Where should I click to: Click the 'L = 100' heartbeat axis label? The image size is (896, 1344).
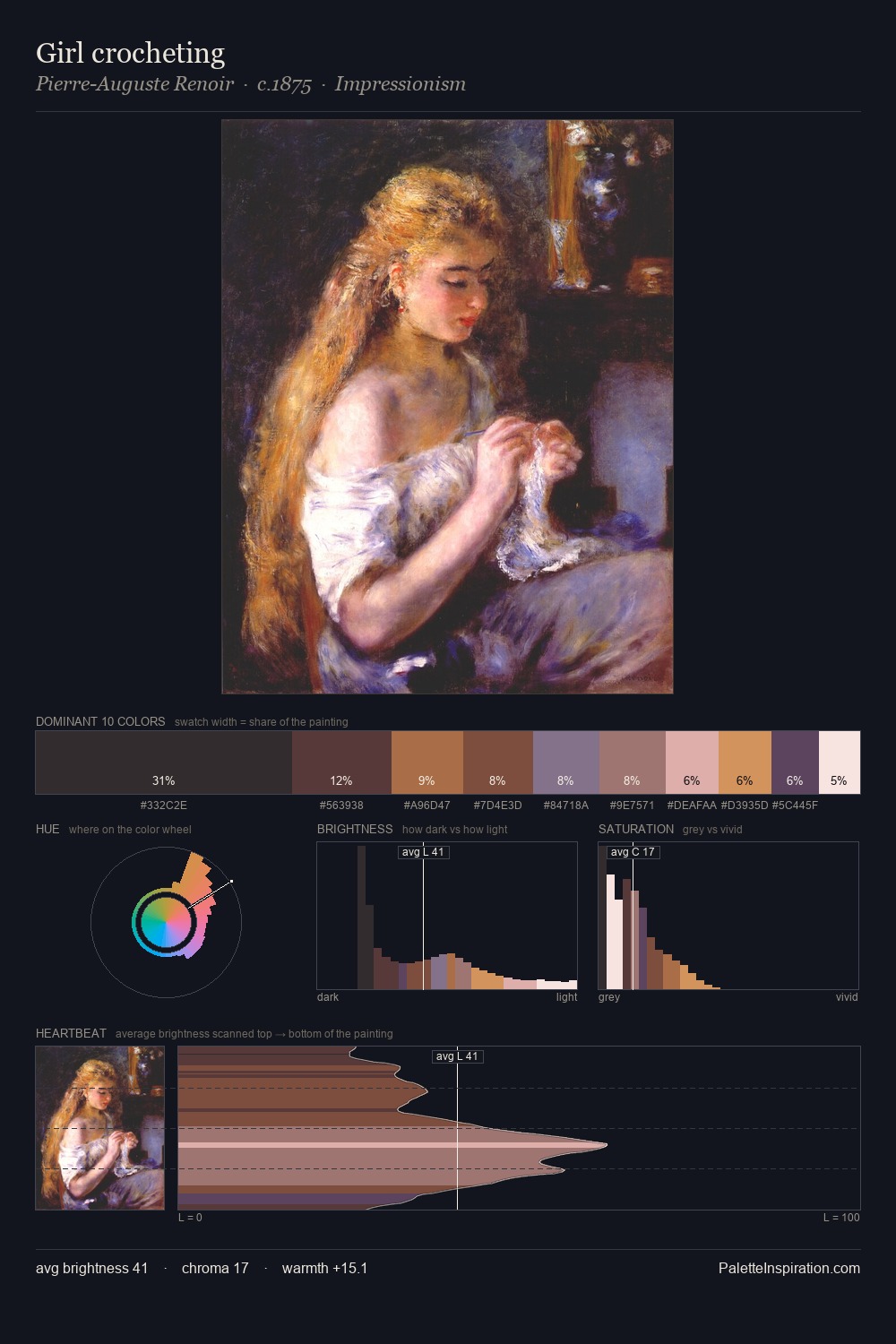click(x=841, y=1218)
